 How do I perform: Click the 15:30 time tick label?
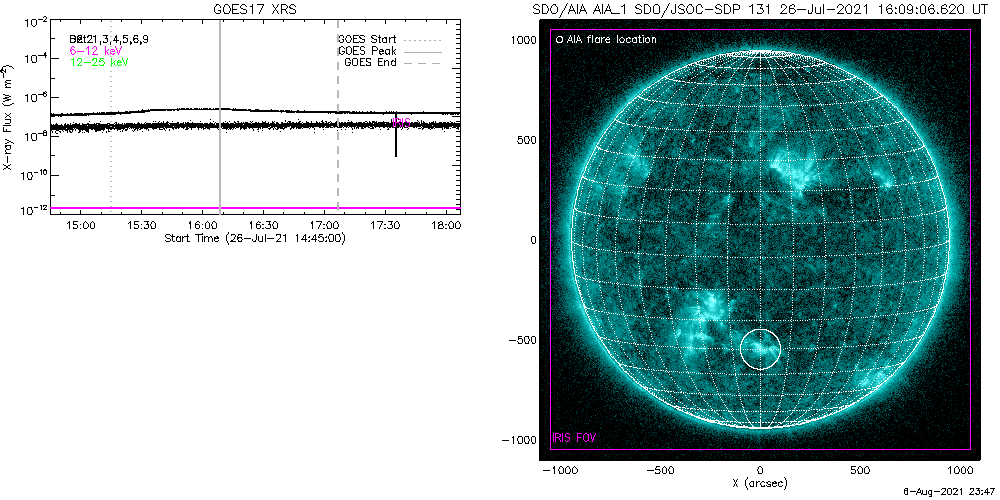(x=142, y=226)
